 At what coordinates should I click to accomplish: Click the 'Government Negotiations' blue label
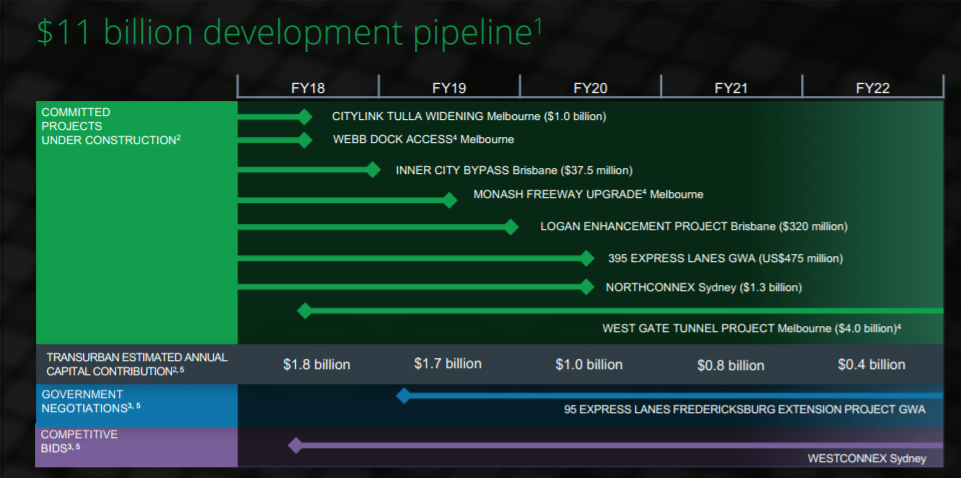tap(91, 400)
